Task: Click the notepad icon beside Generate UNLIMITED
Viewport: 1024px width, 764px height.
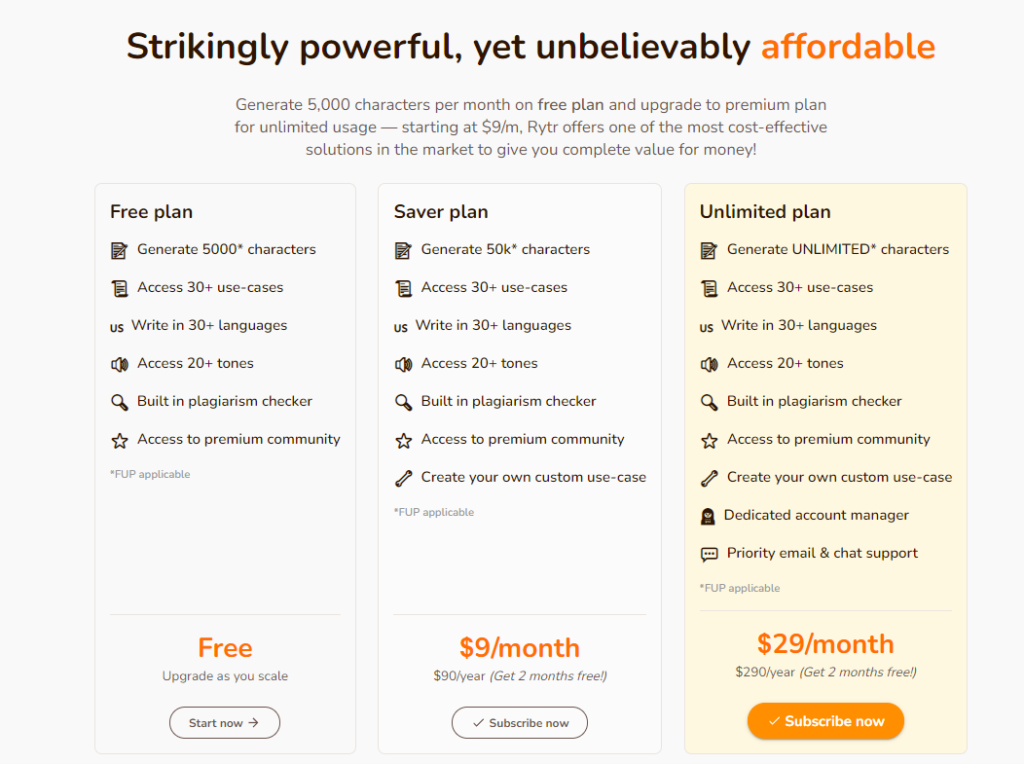Action: [x=709, y=250]
